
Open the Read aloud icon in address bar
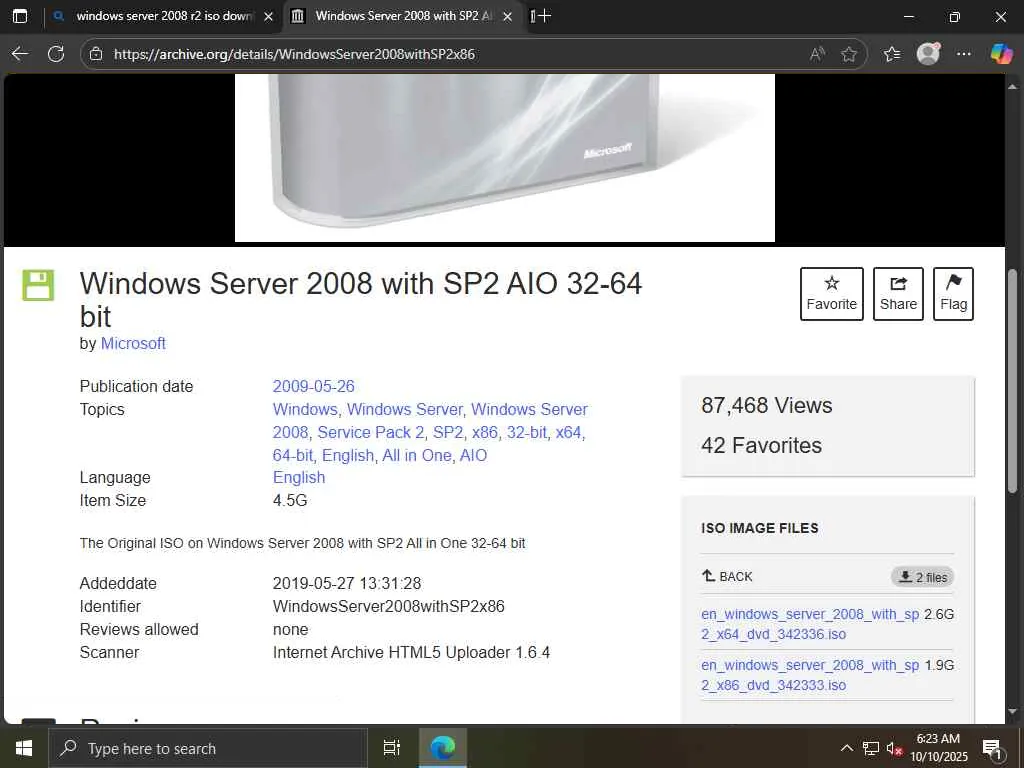(x=816, y=54)
